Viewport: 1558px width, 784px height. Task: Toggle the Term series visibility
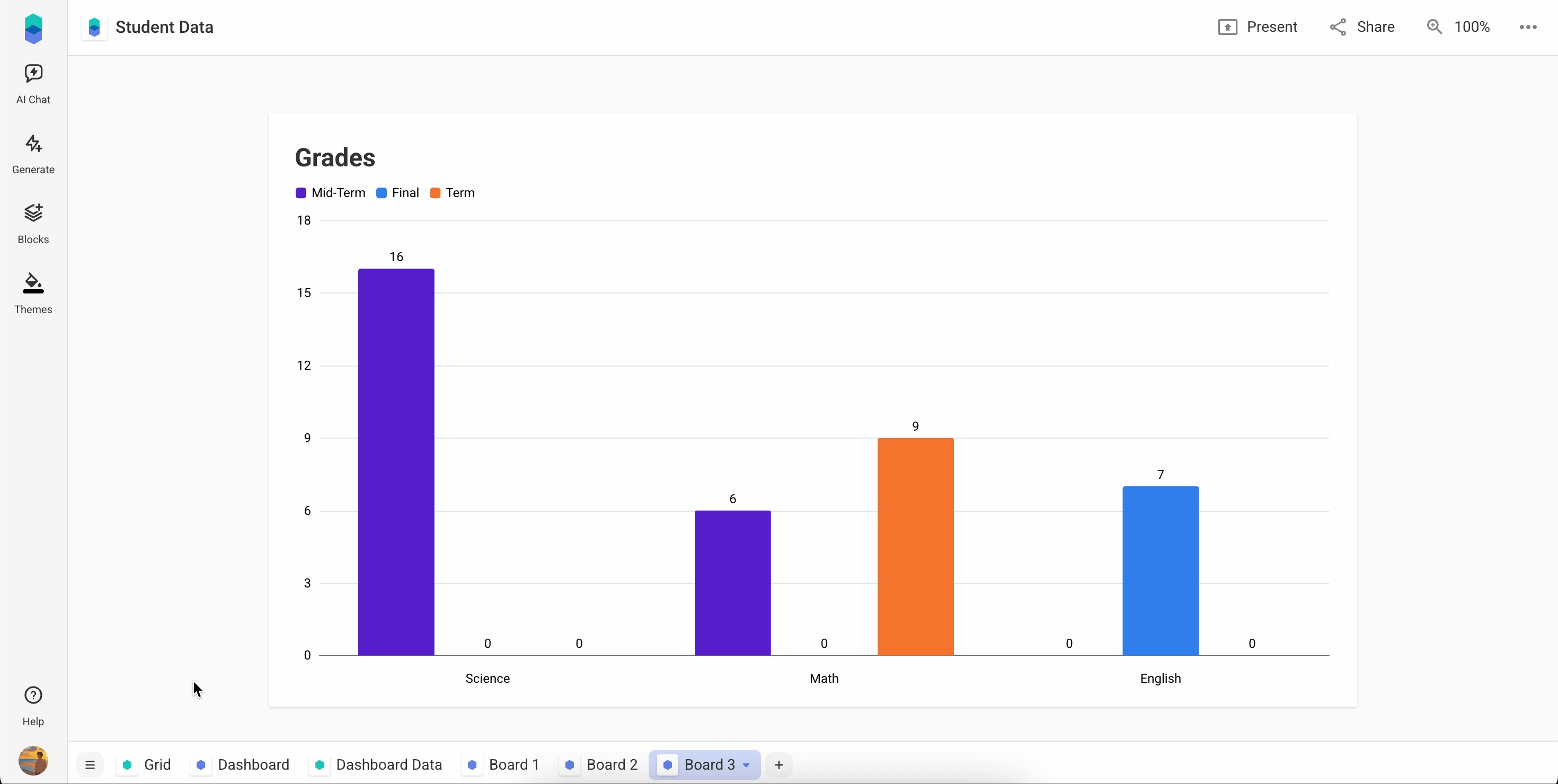[452, 192]
